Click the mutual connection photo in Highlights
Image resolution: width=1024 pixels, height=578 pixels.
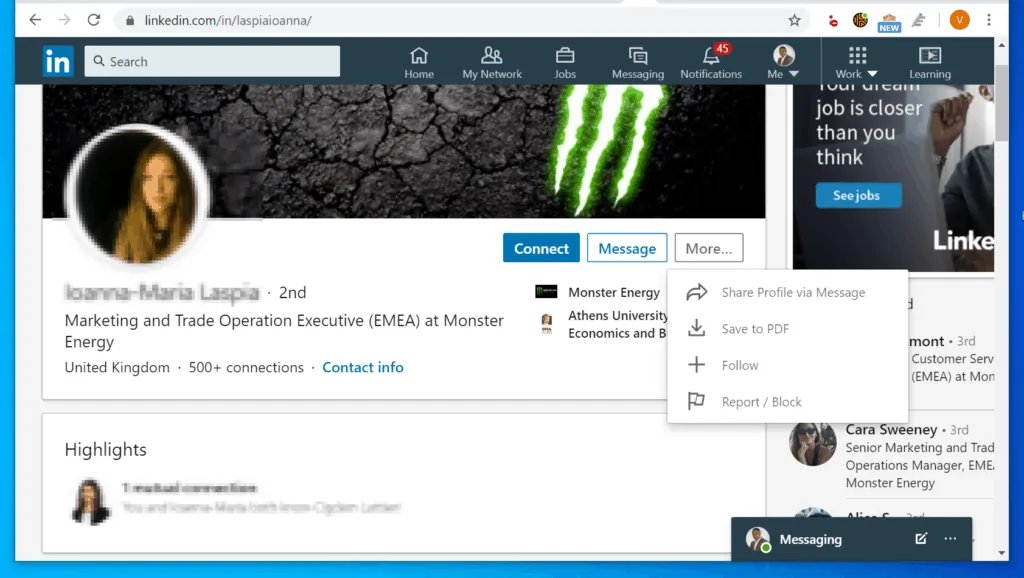tap(89, 502)
